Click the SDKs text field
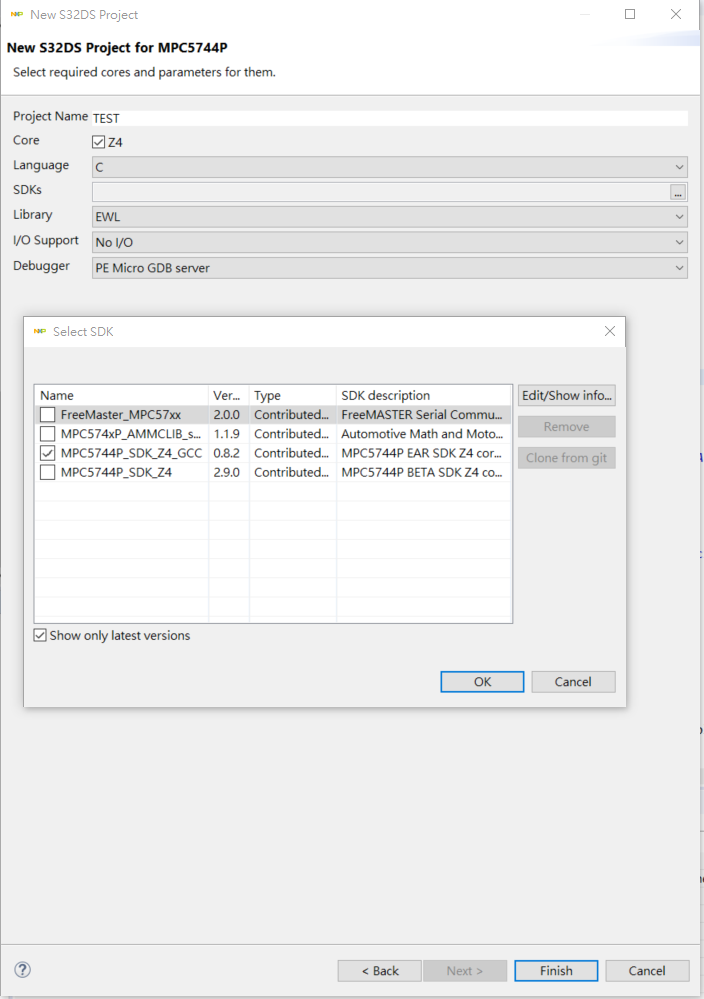 click(x=381, y=192)
